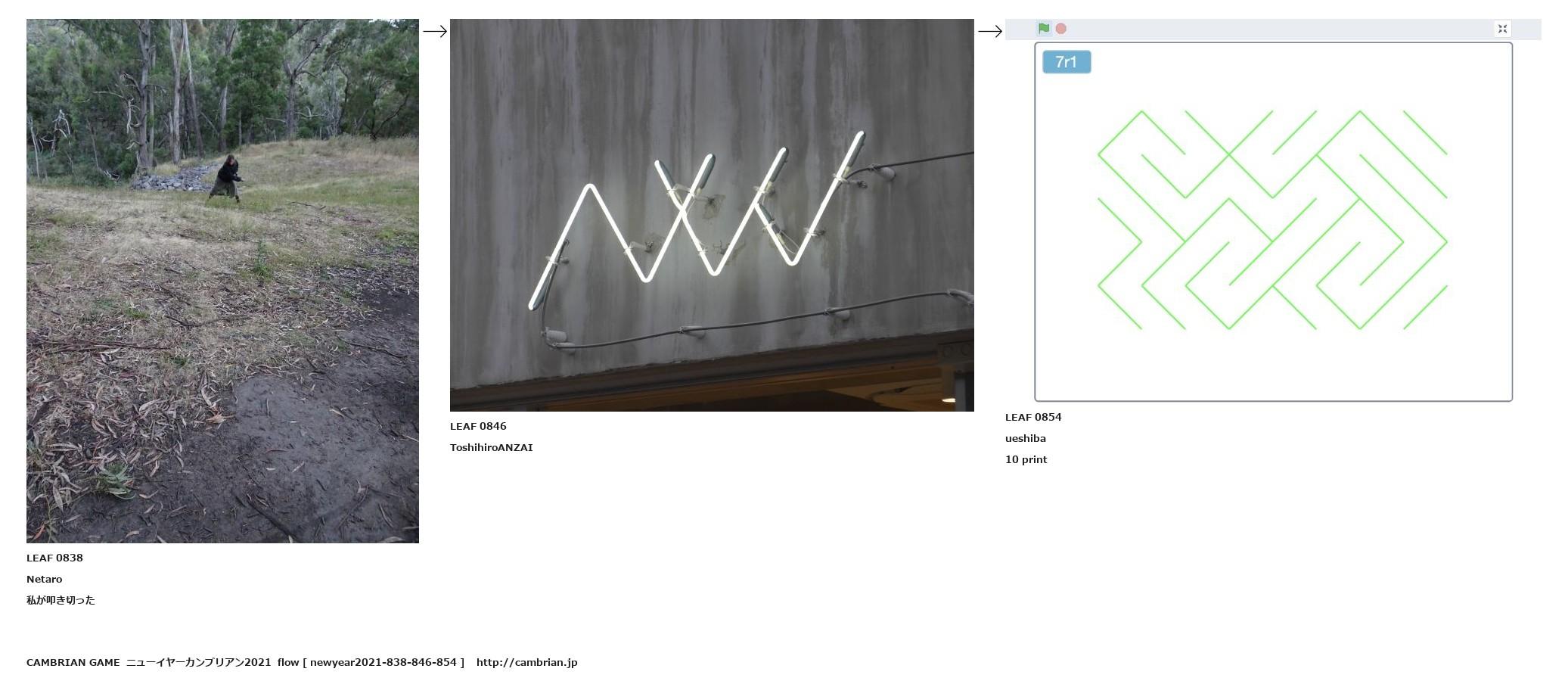1568x681 pixels.
Task: Open the forest photo LEAF 0838
Action: click(x=222, y=281)
